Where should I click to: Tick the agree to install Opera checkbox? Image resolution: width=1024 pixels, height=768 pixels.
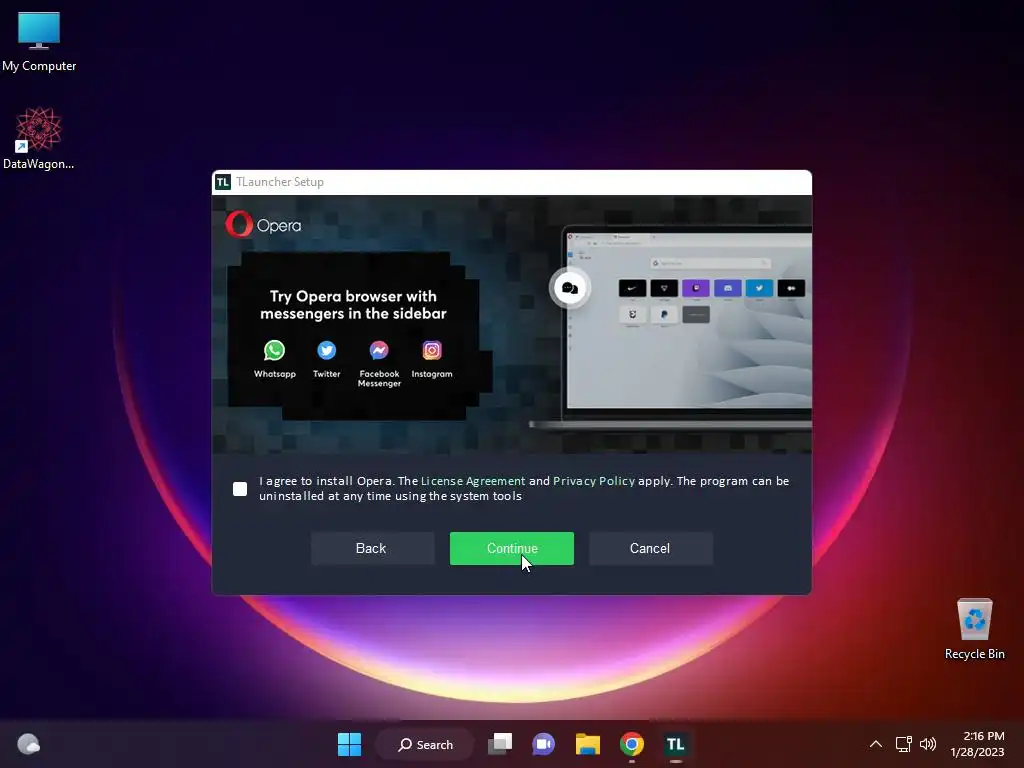(240, 488)
